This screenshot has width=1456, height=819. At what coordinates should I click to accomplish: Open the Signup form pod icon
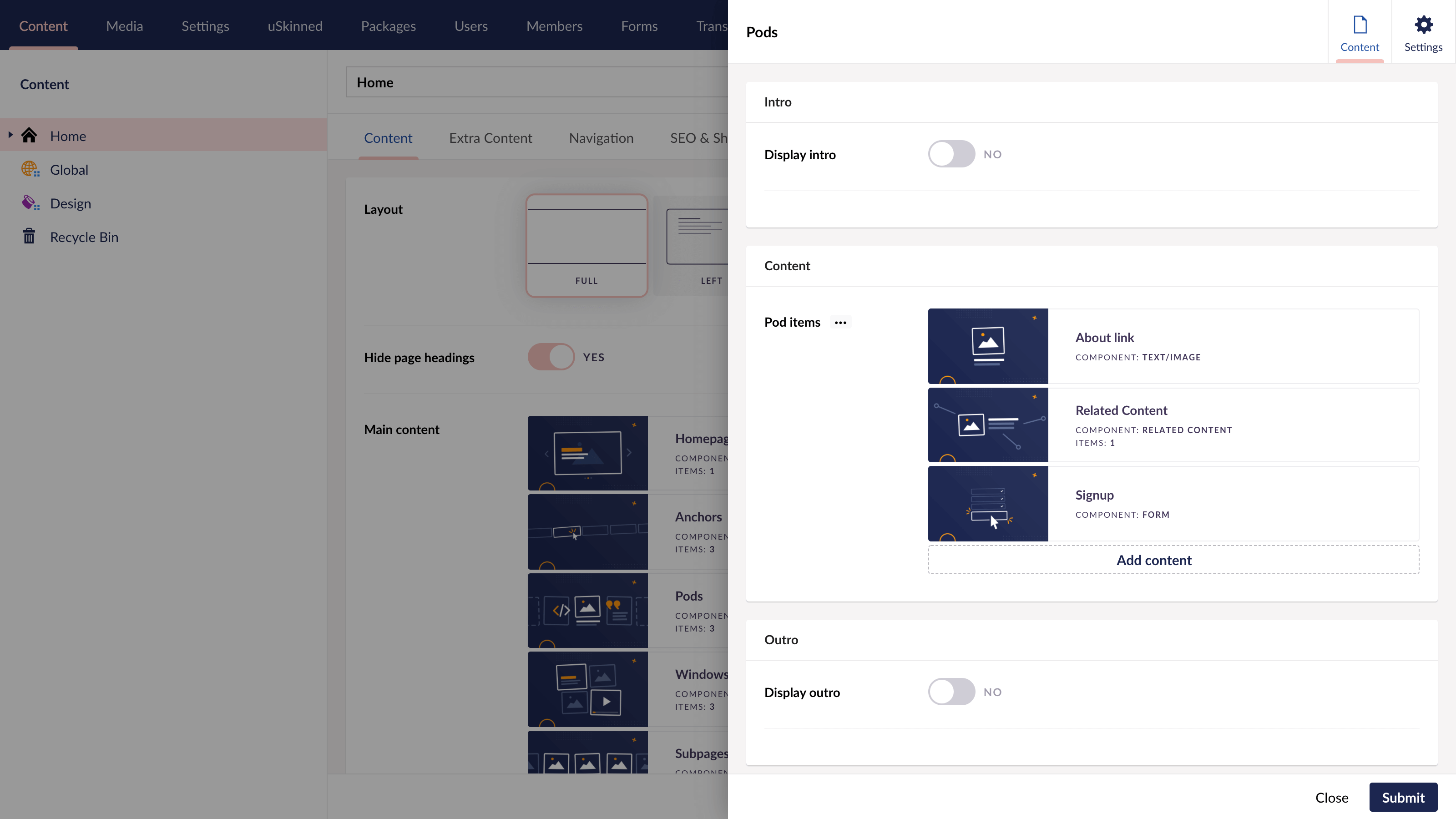pyautogui.click(x=987, y=503)
